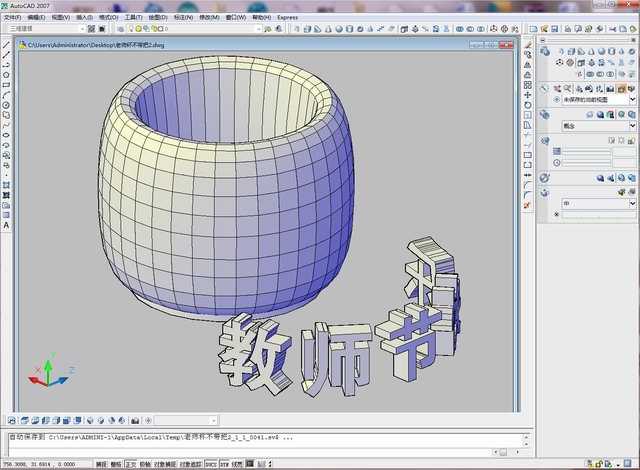Click the light brightness slider in dashboard
This screenshot has height=470, width=640.
pos(585,151)
